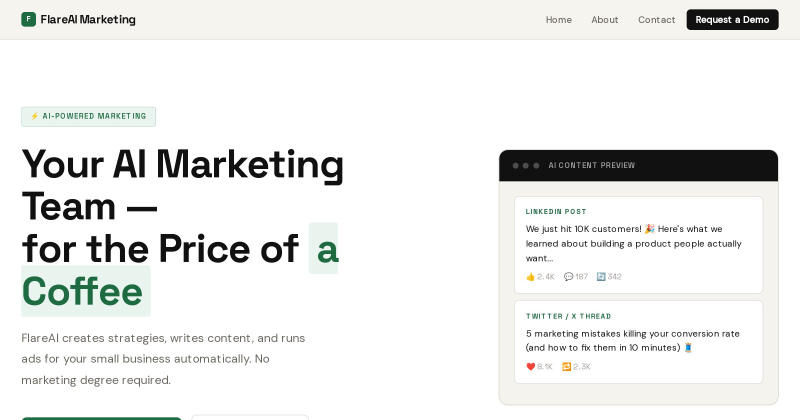Open the Home navigation link
The image size is (800, 420).
559,20
